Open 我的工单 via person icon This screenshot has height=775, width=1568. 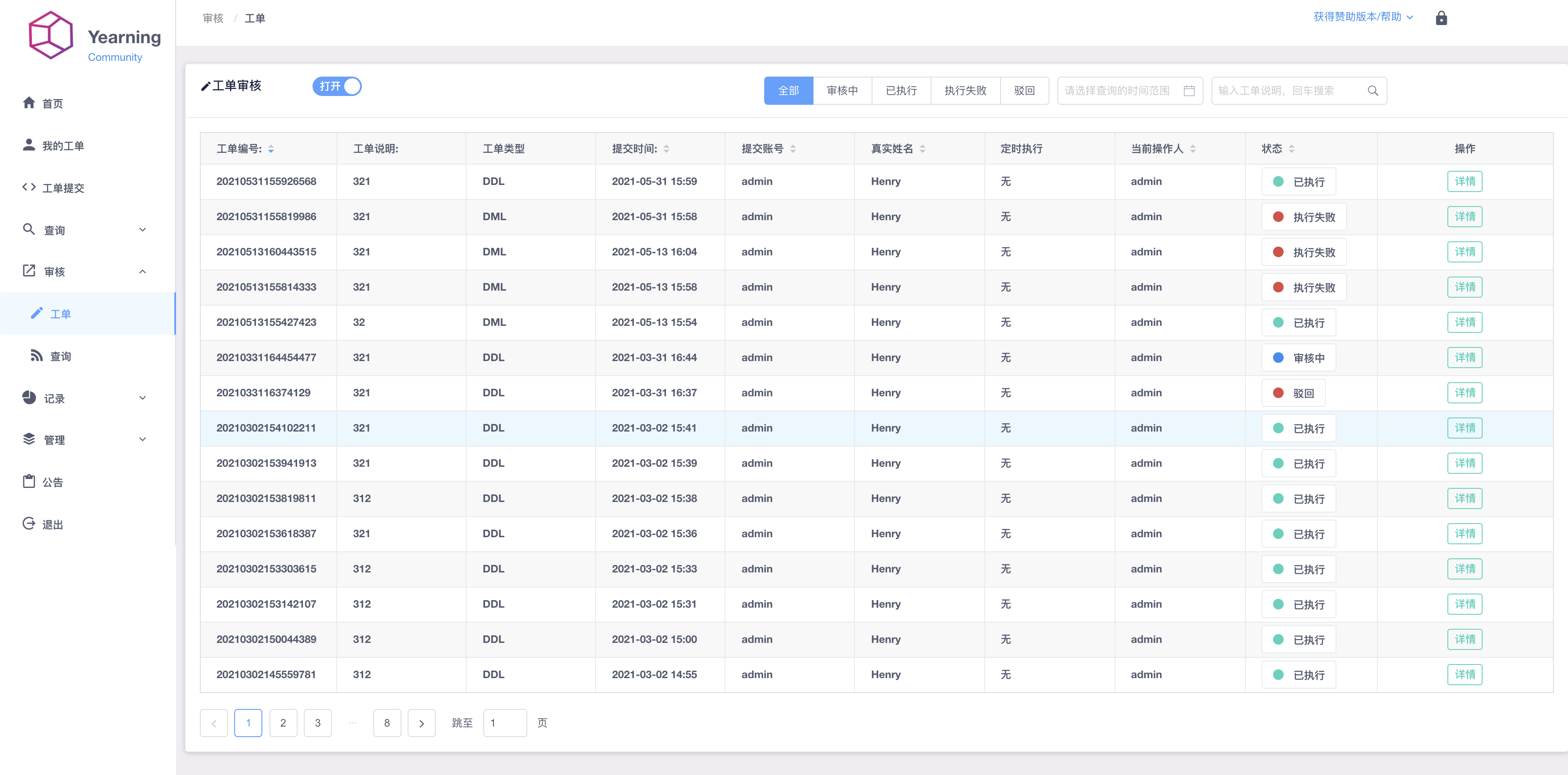(29, 145)
